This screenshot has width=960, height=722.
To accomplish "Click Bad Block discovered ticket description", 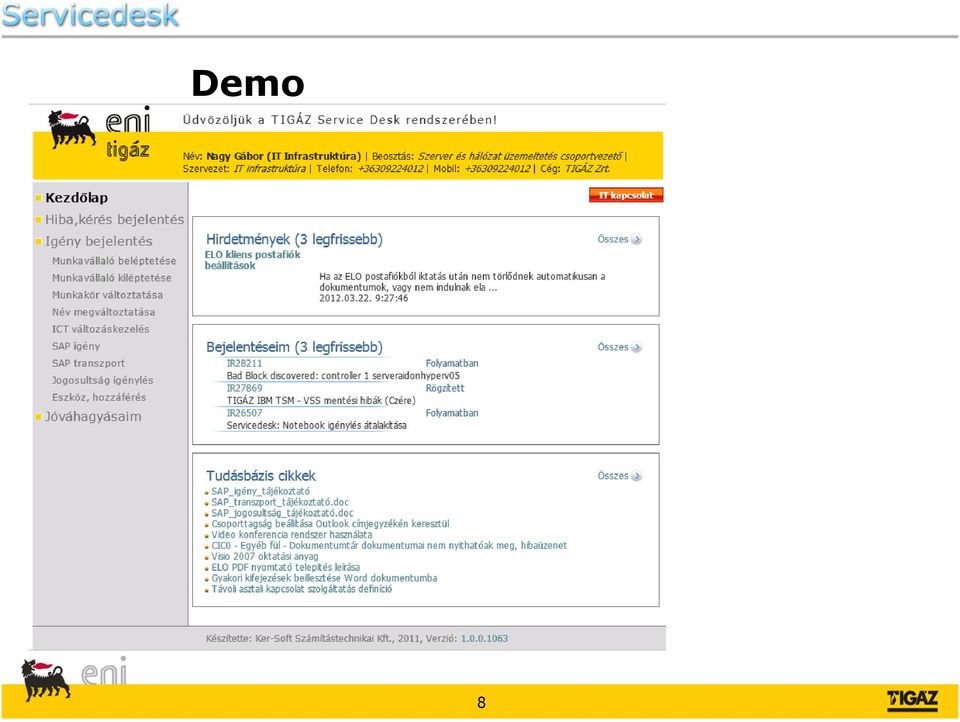I will click(343, 376).
